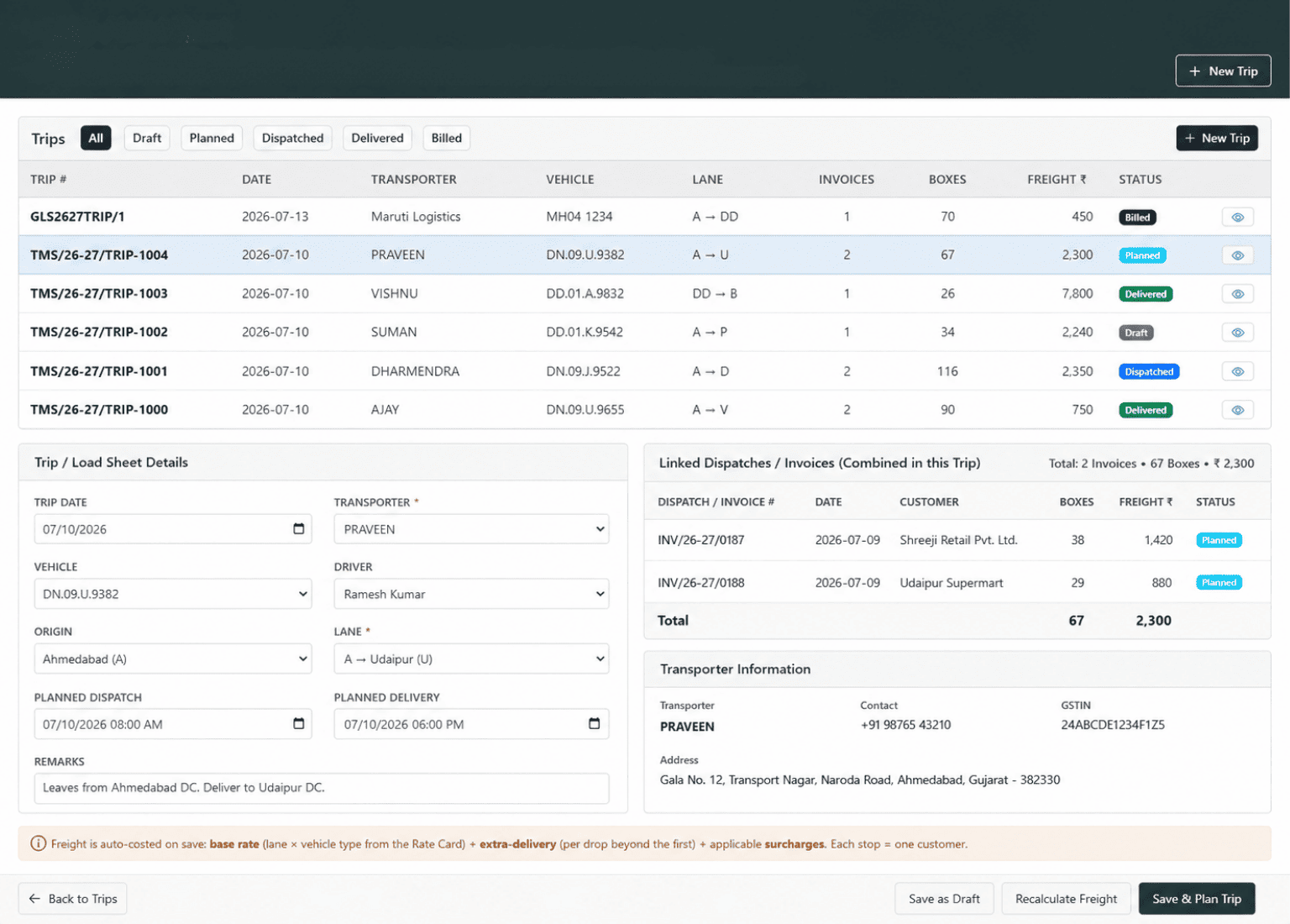Show TRIP-1001 using its eye icon

click(x=1237, y=371)
